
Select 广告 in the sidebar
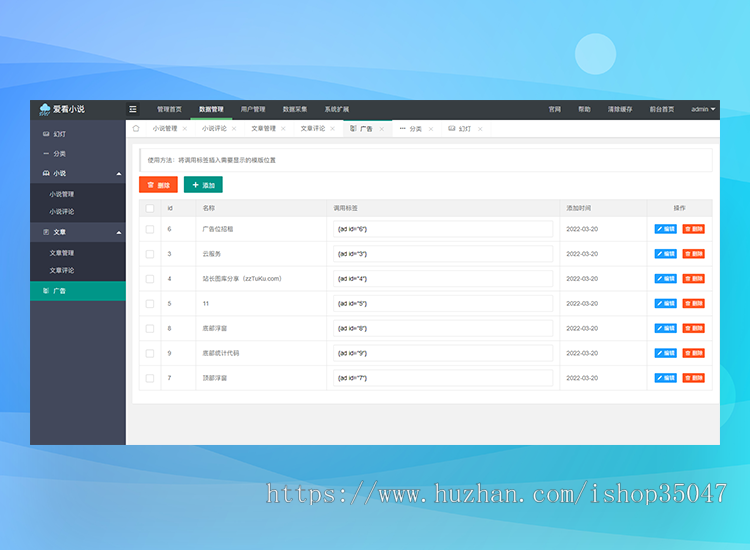point(78,291)
